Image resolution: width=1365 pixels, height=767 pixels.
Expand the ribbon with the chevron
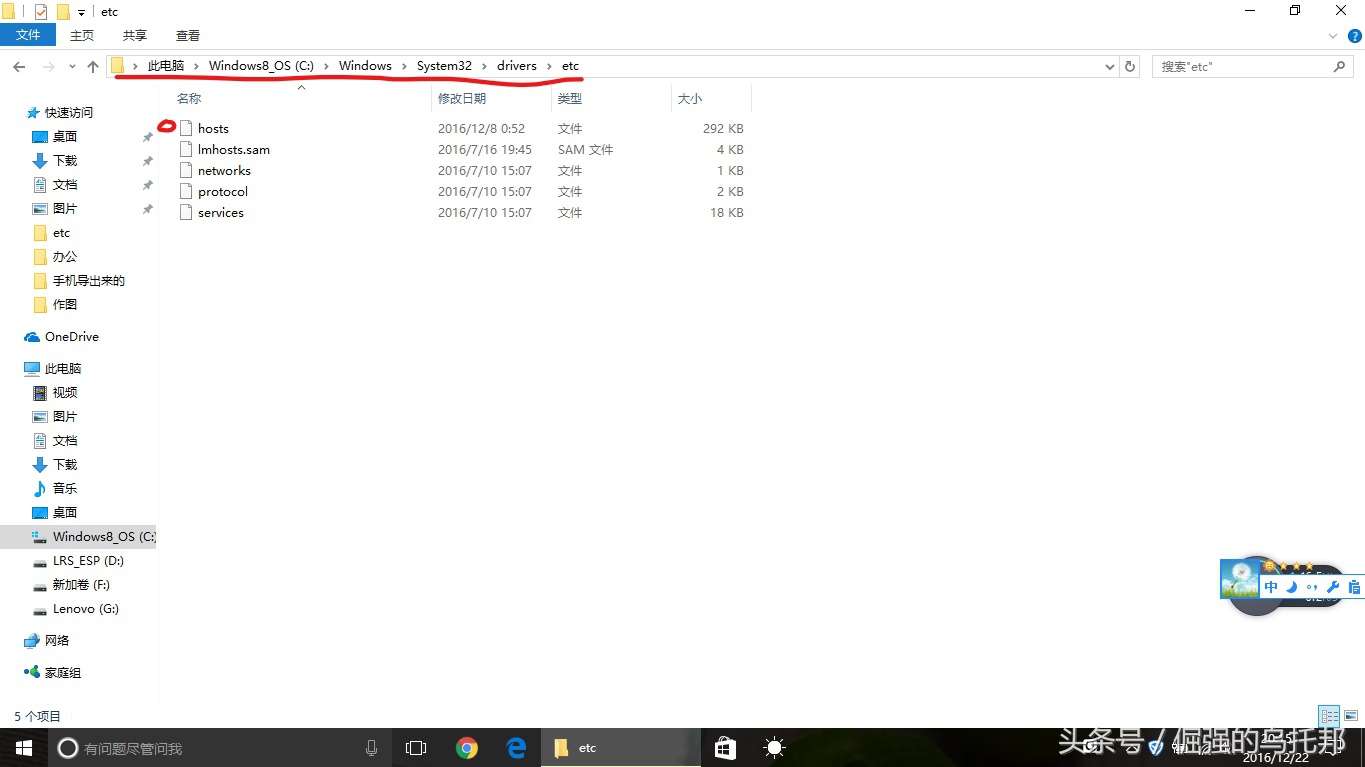click(1332, 36)
